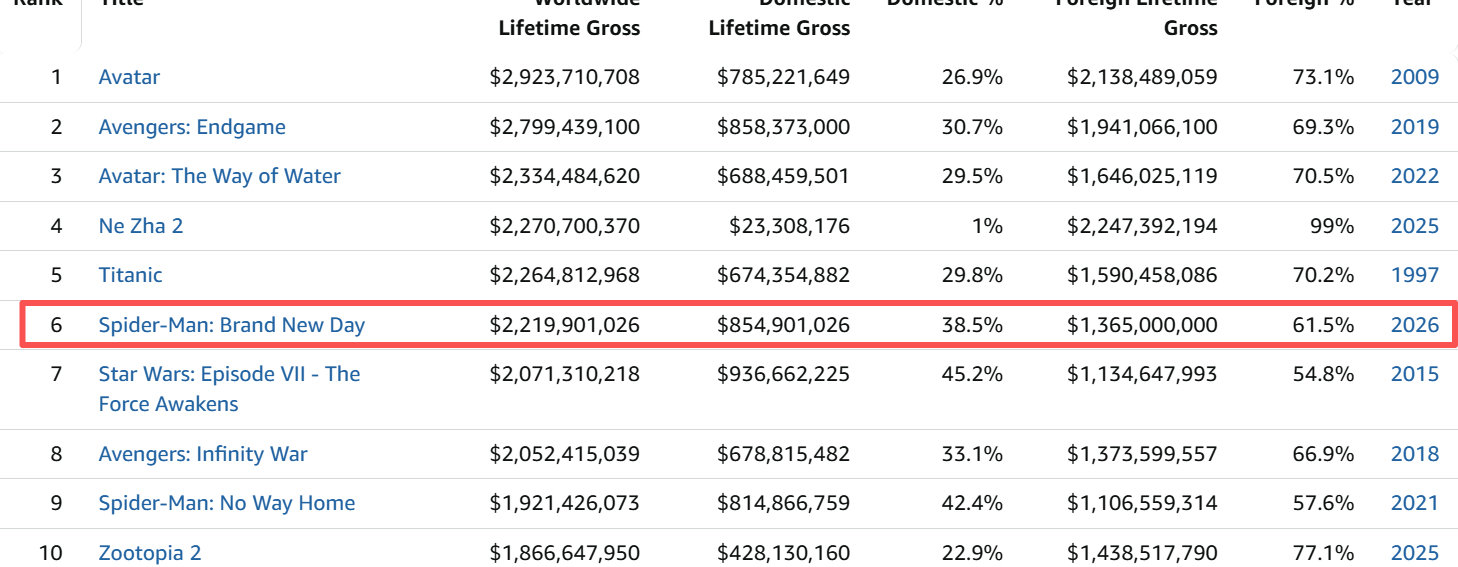Open the 2009 year link
Screen dimensions: 1458x567
1415,77
